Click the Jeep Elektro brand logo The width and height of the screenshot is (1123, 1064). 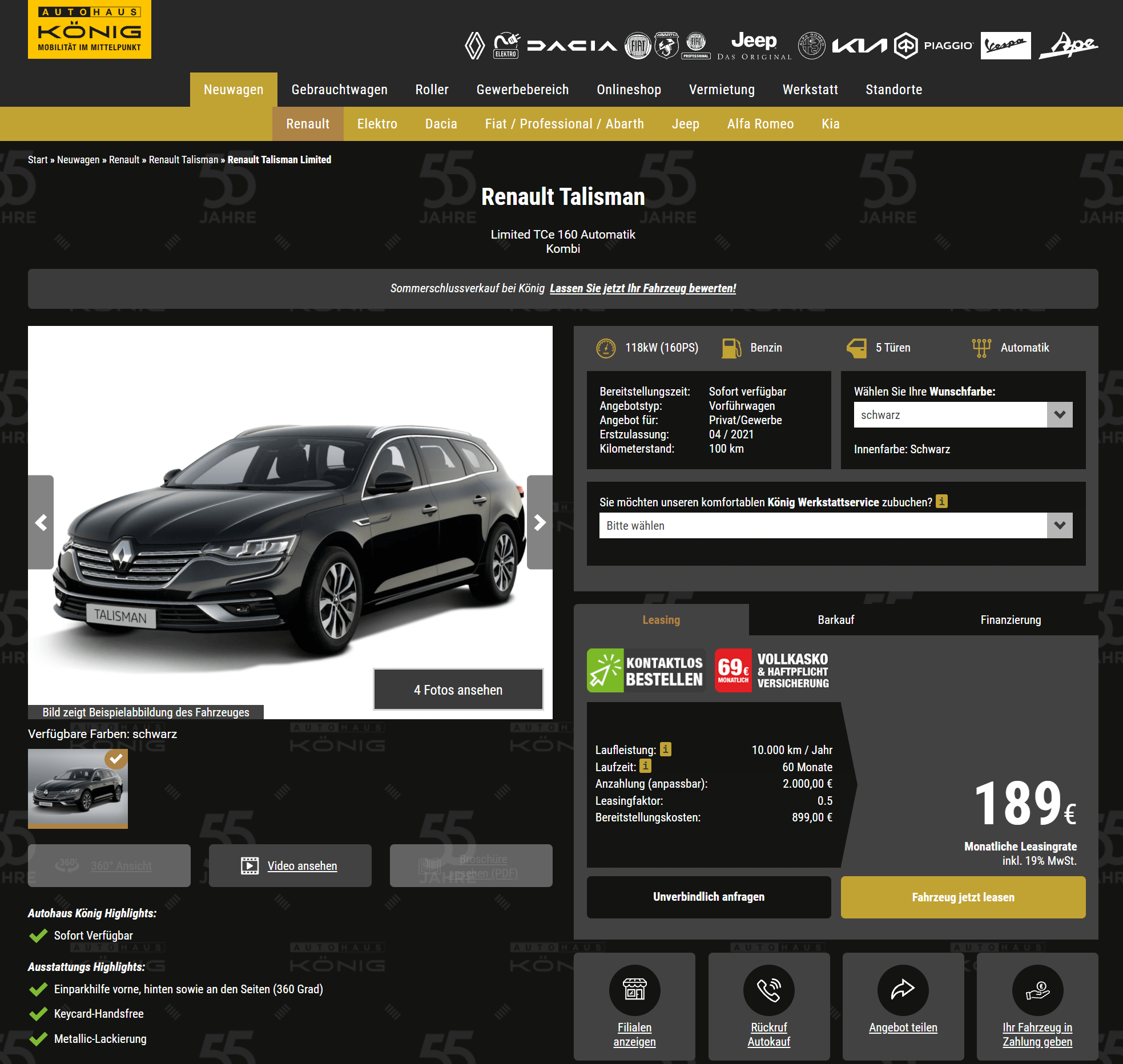(x=506, y=46)
